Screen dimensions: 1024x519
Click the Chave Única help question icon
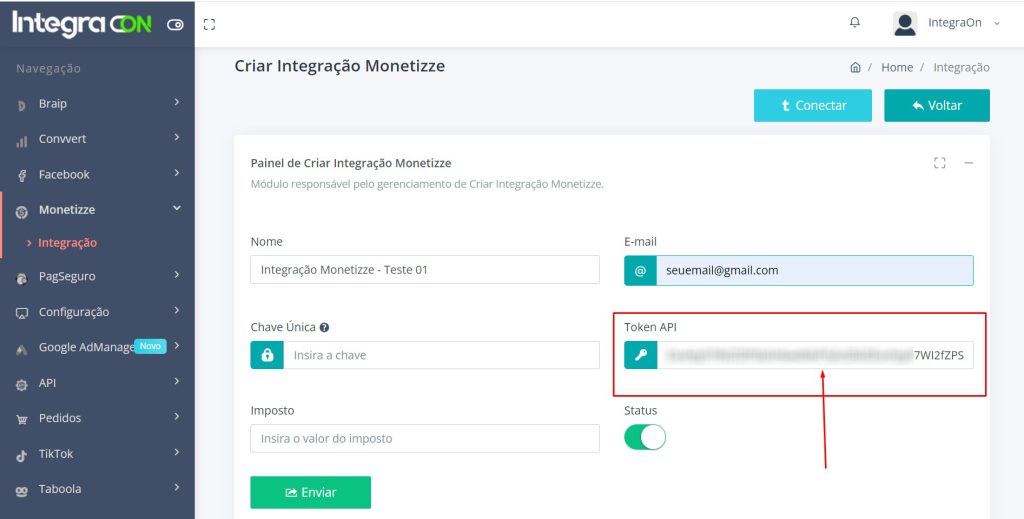(x=325, y=327)
